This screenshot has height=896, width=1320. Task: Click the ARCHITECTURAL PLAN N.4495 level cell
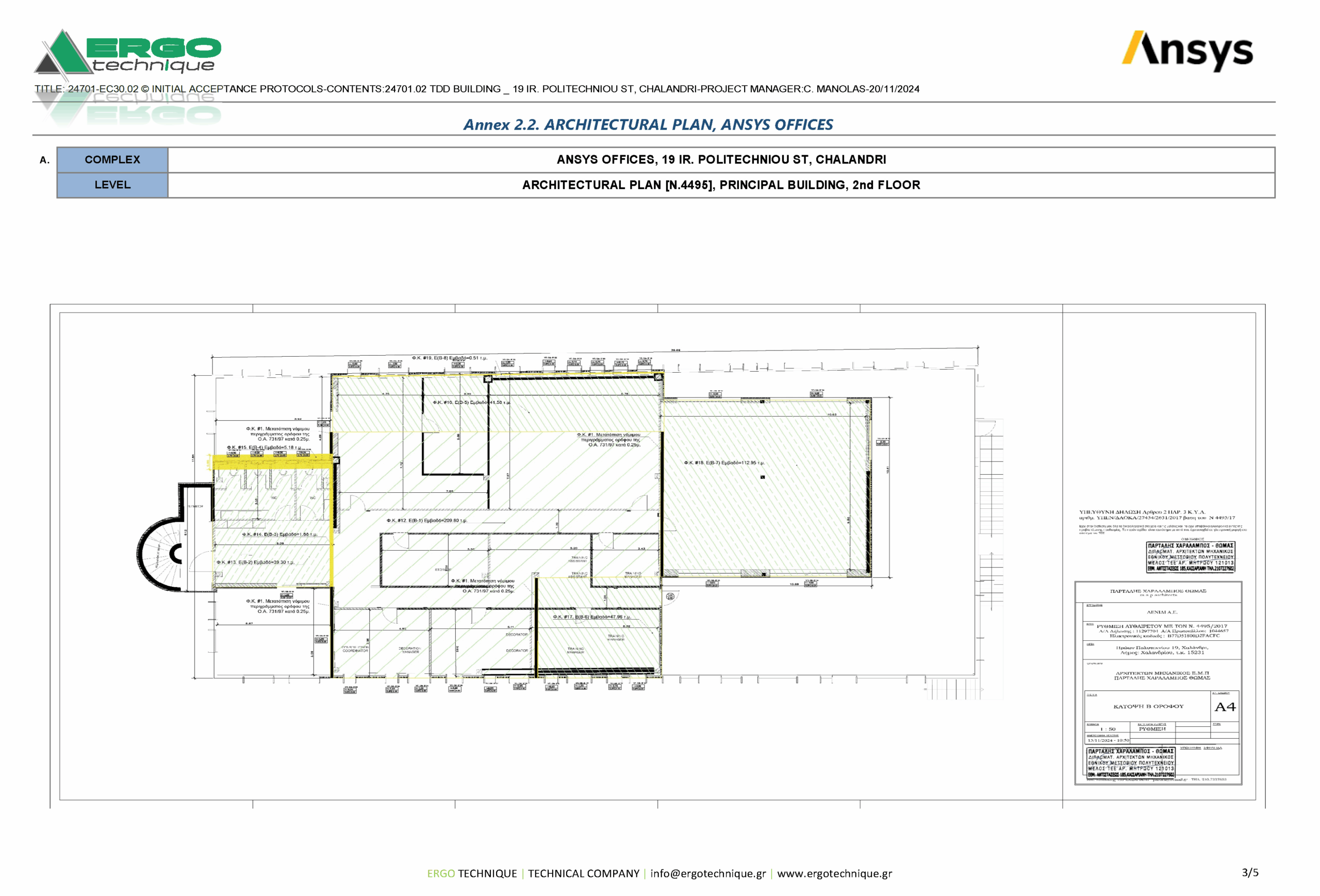point(721,185)
